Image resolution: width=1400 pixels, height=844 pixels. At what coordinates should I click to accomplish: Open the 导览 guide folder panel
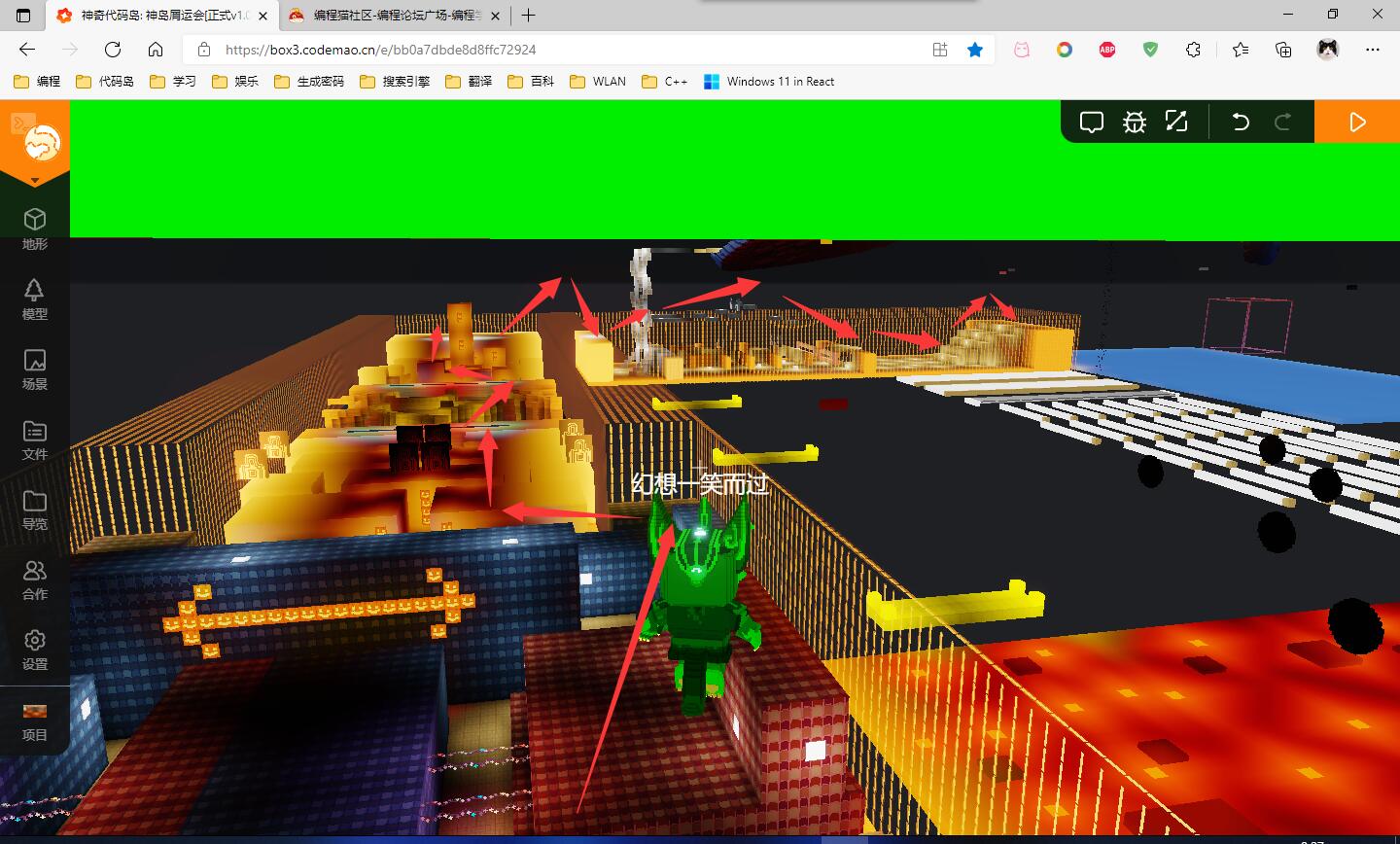(x=35, y=510)
